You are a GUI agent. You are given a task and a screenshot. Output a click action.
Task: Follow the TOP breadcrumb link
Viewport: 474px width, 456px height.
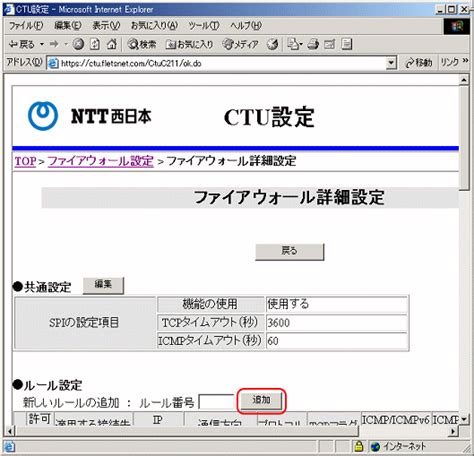coord(25,161)
